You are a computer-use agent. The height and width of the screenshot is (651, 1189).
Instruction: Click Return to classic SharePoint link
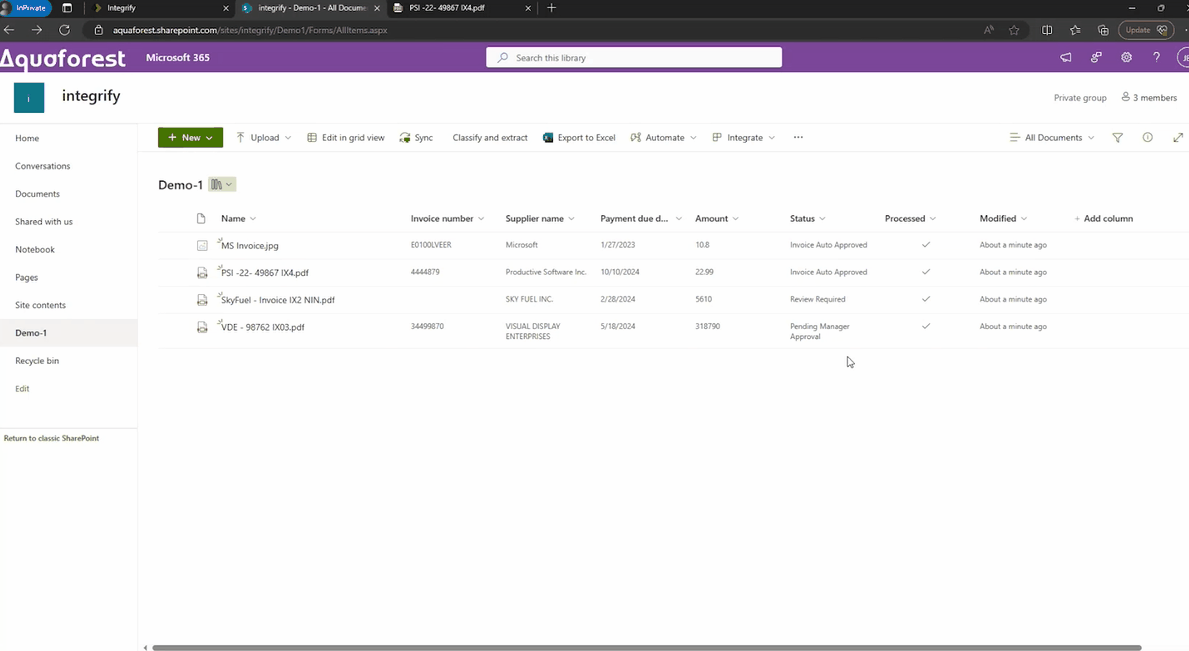click(x=51, y=438)
